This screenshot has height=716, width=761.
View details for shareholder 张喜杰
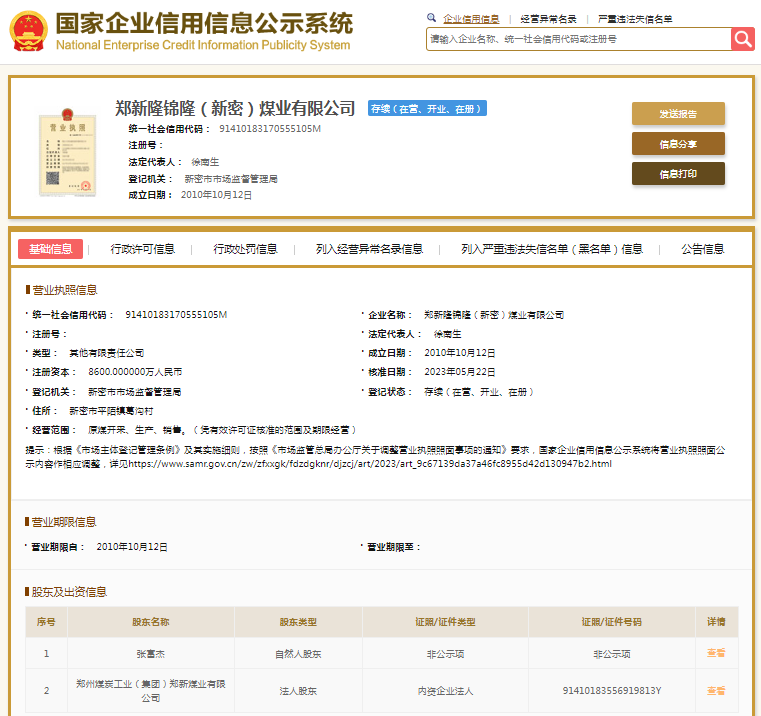(716, 653)
